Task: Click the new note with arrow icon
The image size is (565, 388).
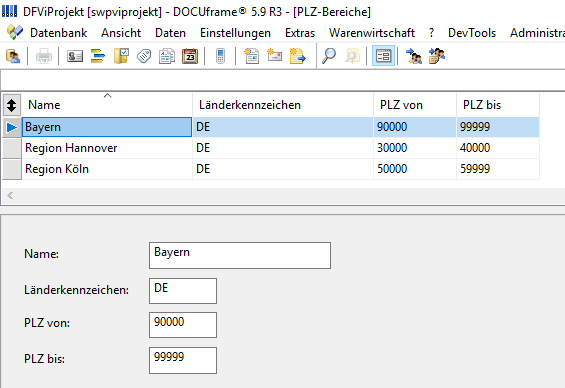Action: (x=298, y=56)
